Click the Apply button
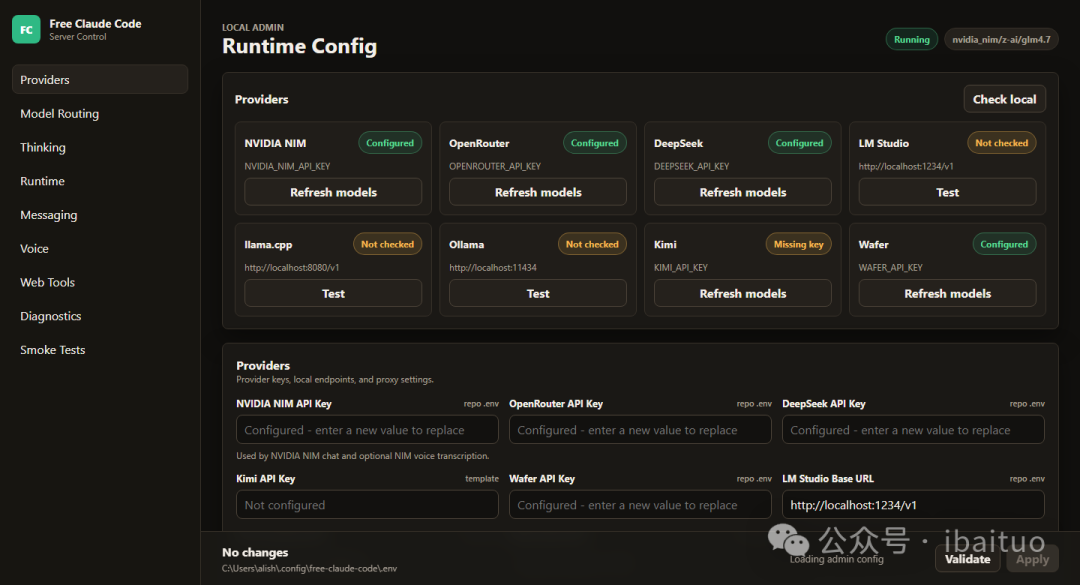The width and height of the screenshot is (1080, 585). pyautogui.click(x=1032, y=559)
